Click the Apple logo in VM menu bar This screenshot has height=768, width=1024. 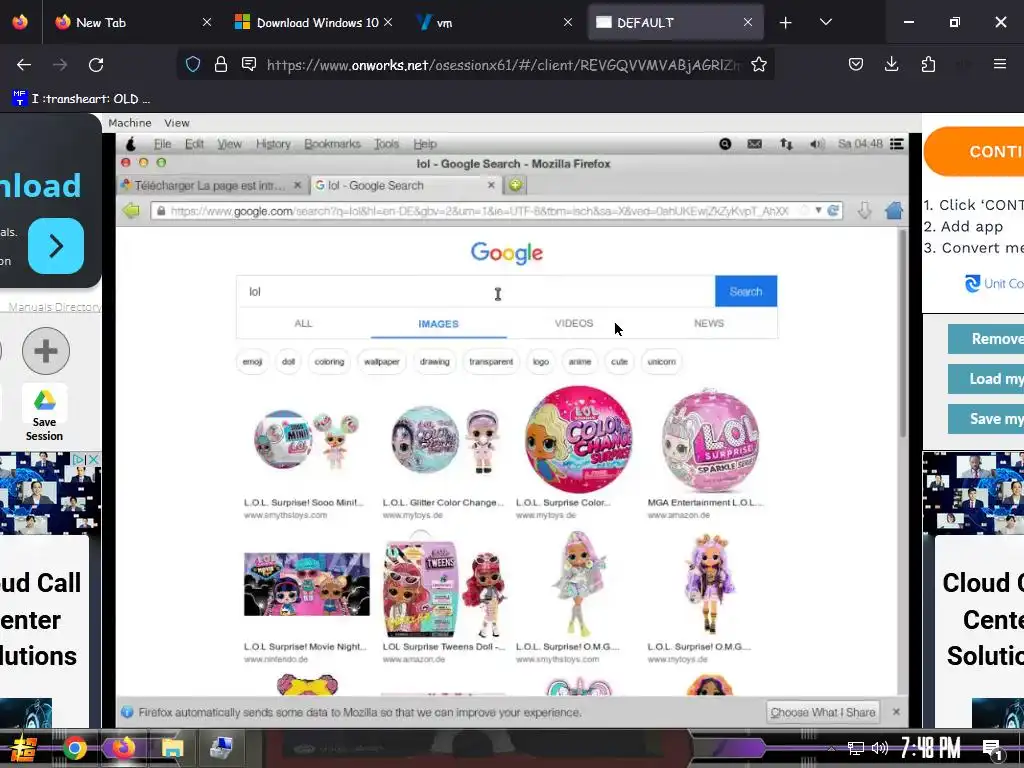click(x=131, y=144)
